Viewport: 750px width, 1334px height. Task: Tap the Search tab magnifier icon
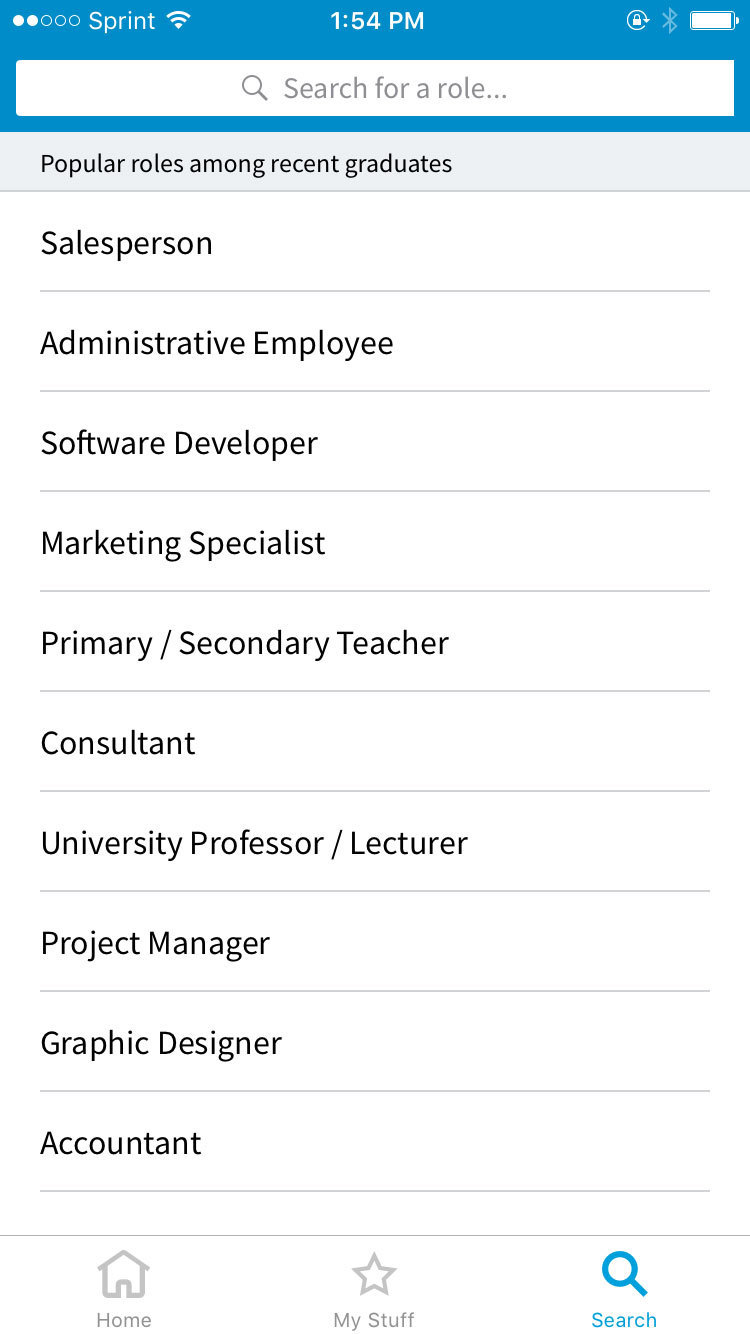[624, 1276]
